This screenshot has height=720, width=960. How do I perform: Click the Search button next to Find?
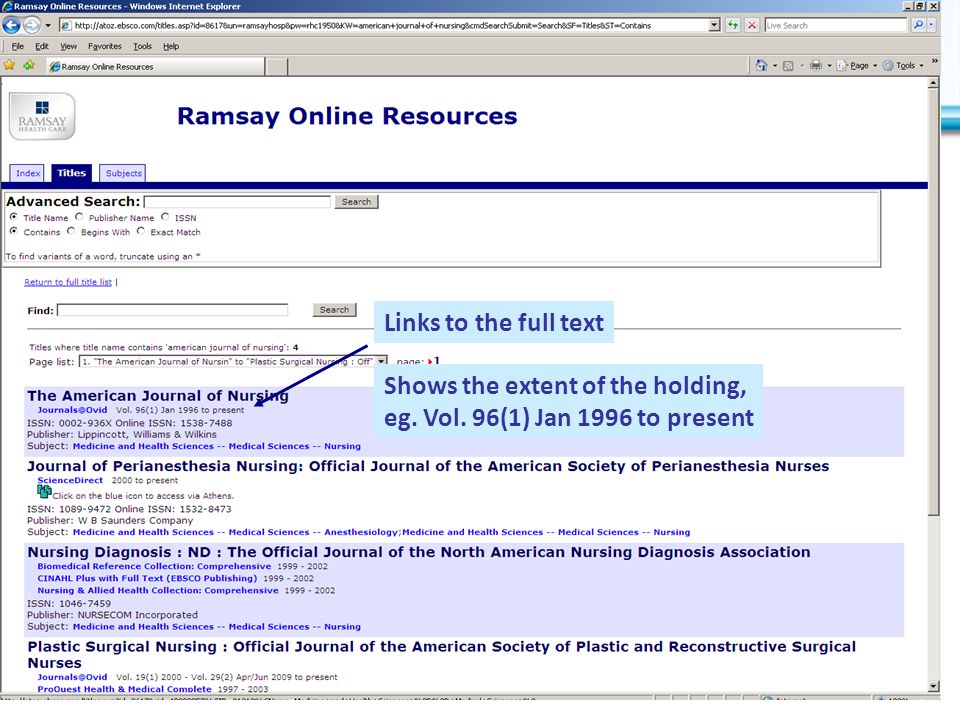pyautogui.click(x=334, y=310)
